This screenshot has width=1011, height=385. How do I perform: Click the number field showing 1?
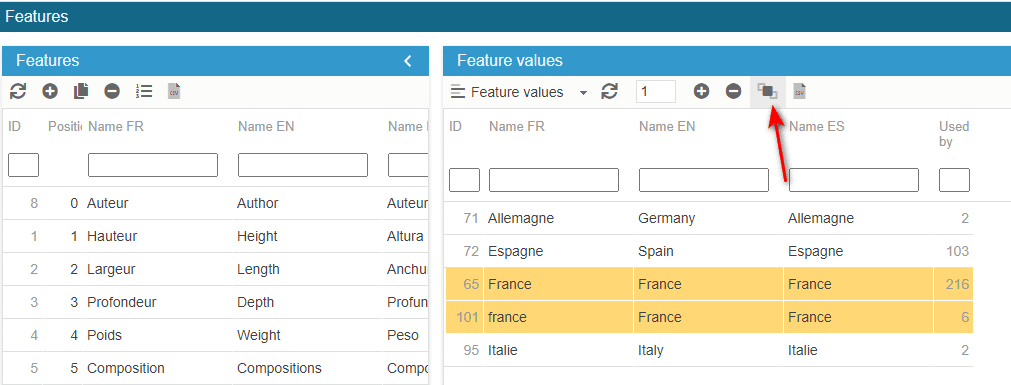(x=656, y=92)
